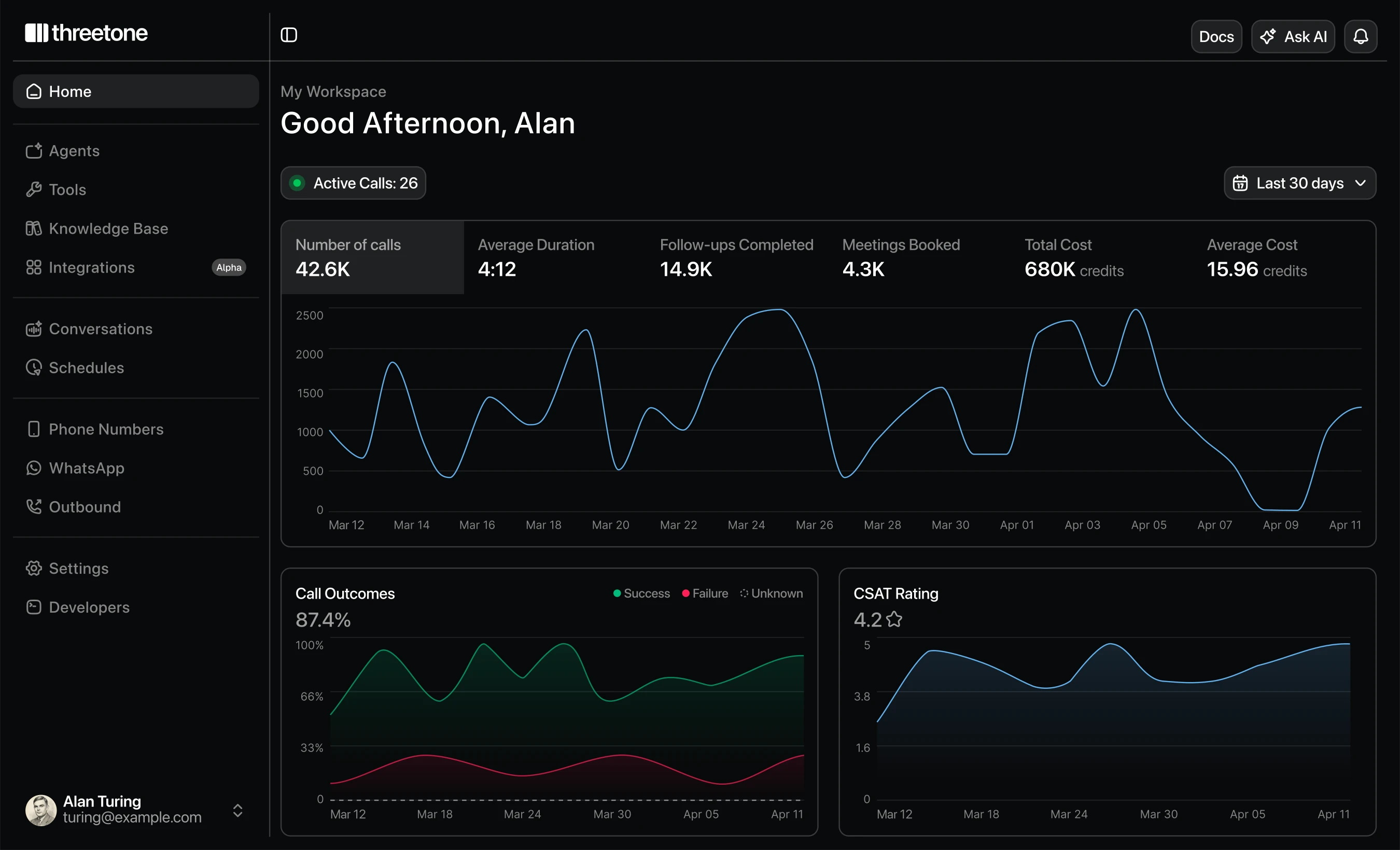1400x850 pixels.
Task: Select the Meetings Booked metric tab
Action: (920, 257)
